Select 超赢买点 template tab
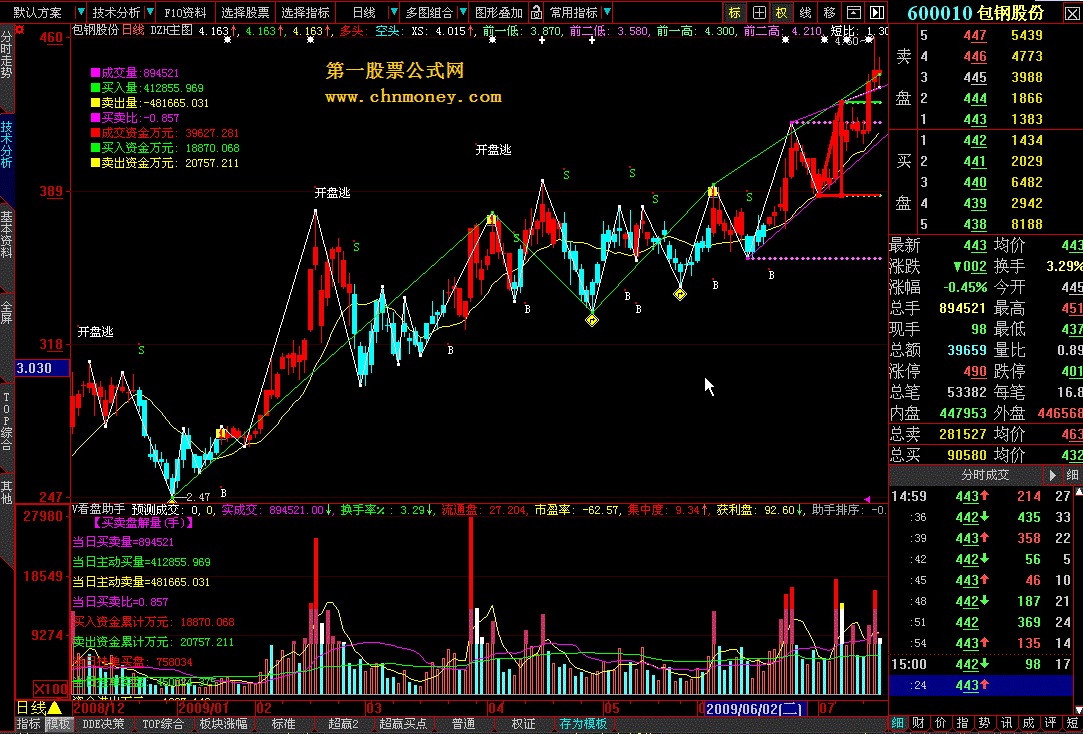This screenshot has width=1083, height=734. (403, 724)
